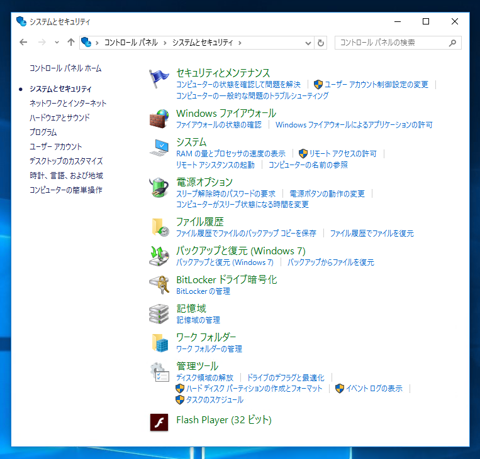Screen dimensions: 480x459
Task: Open ユーザー アカウント category
Action: pos(55,146)
